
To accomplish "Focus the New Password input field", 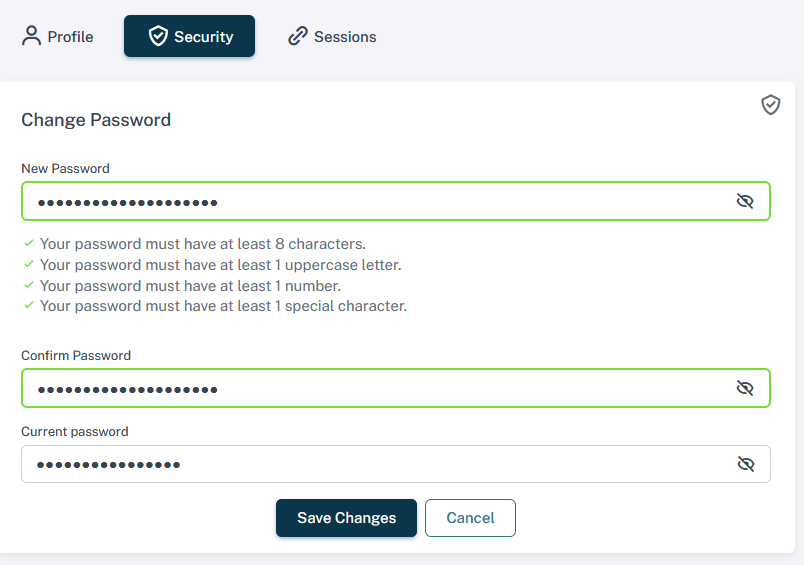I will [396, 201].
